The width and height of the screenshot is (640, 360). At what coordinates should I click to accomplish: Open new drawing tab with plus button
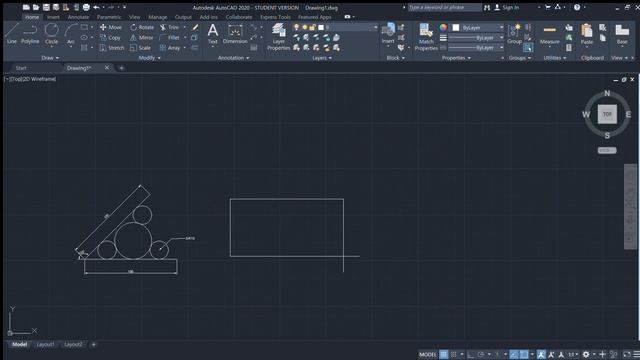tap(121, 68)
